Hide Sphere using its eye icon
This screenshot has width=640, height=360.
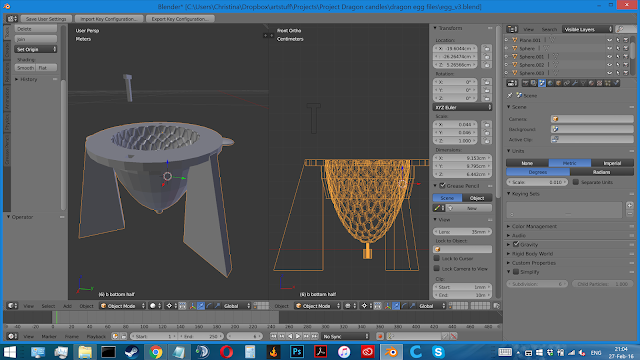coord(609,48)
